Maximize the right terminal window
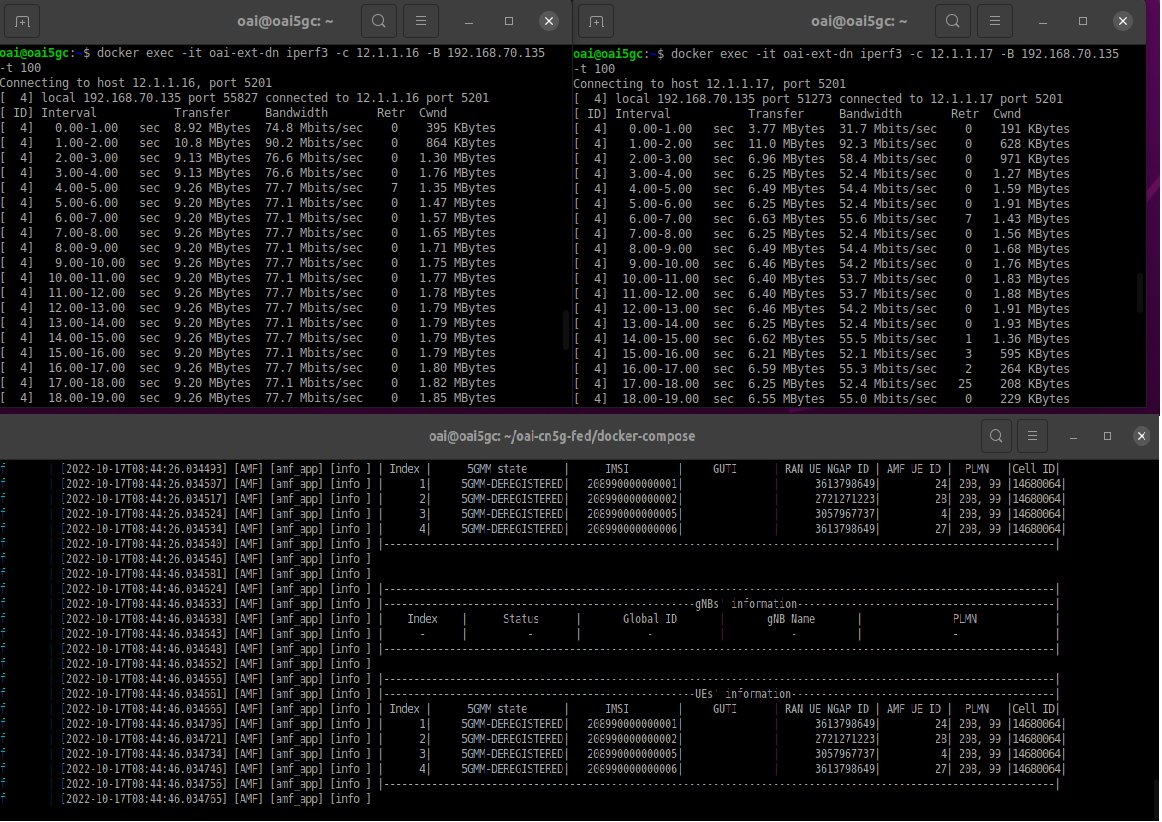Image resolution: width=1162 pixels, height=822 pixels. (x=1083, y=21)
